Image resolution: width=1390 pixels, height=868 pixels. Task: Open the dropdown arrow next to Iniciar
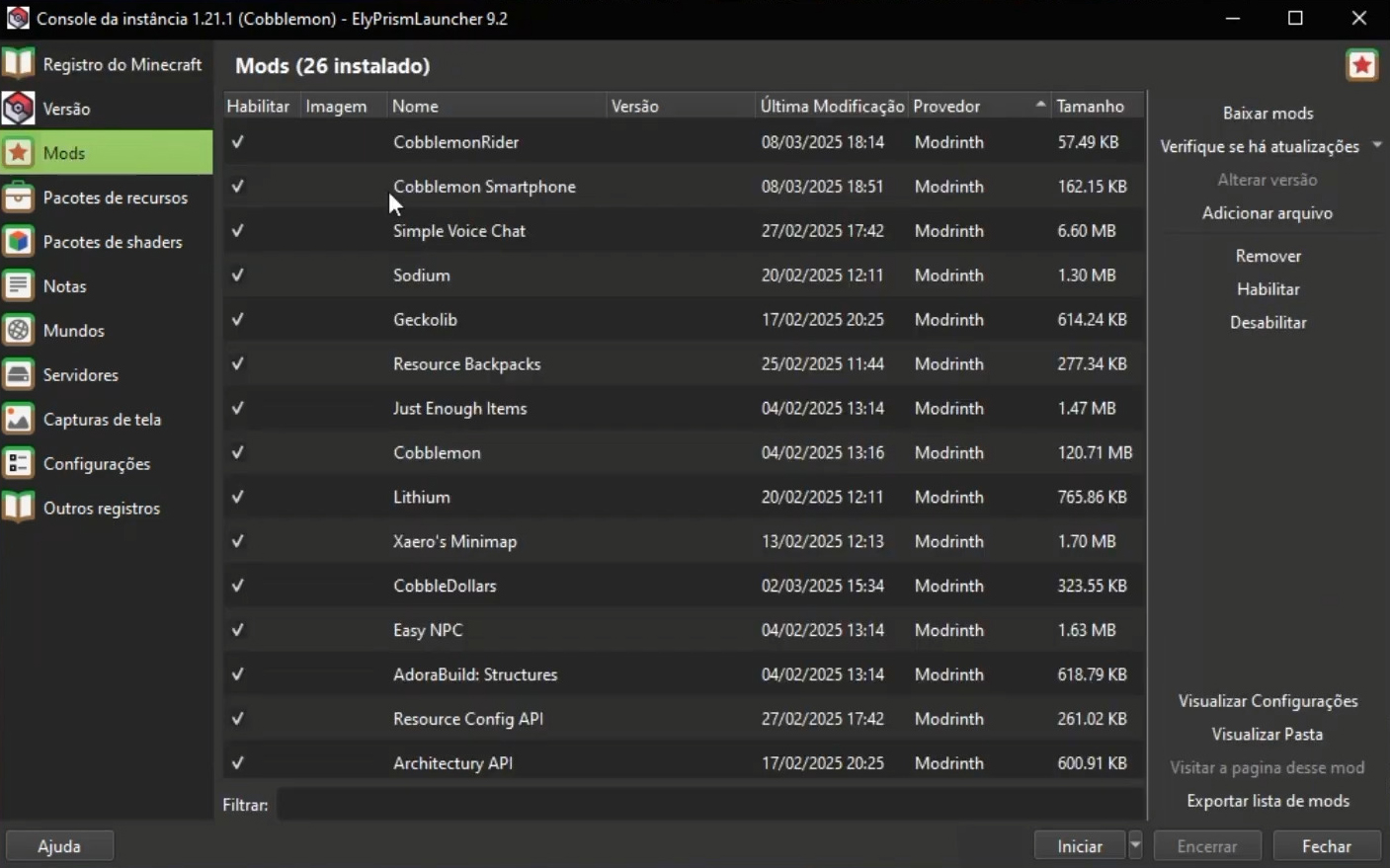[x=1135, y=846]
